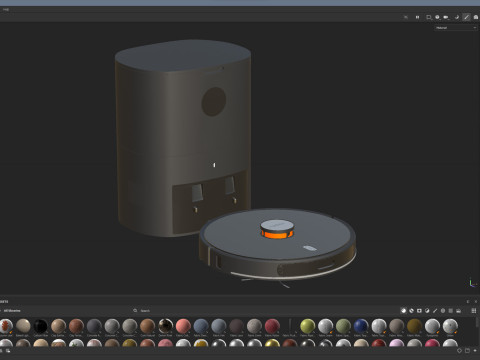The width and height of the screenshot is (480, 360).
Task: Select the highlighted paint brush mode icon
Action: 466,17
